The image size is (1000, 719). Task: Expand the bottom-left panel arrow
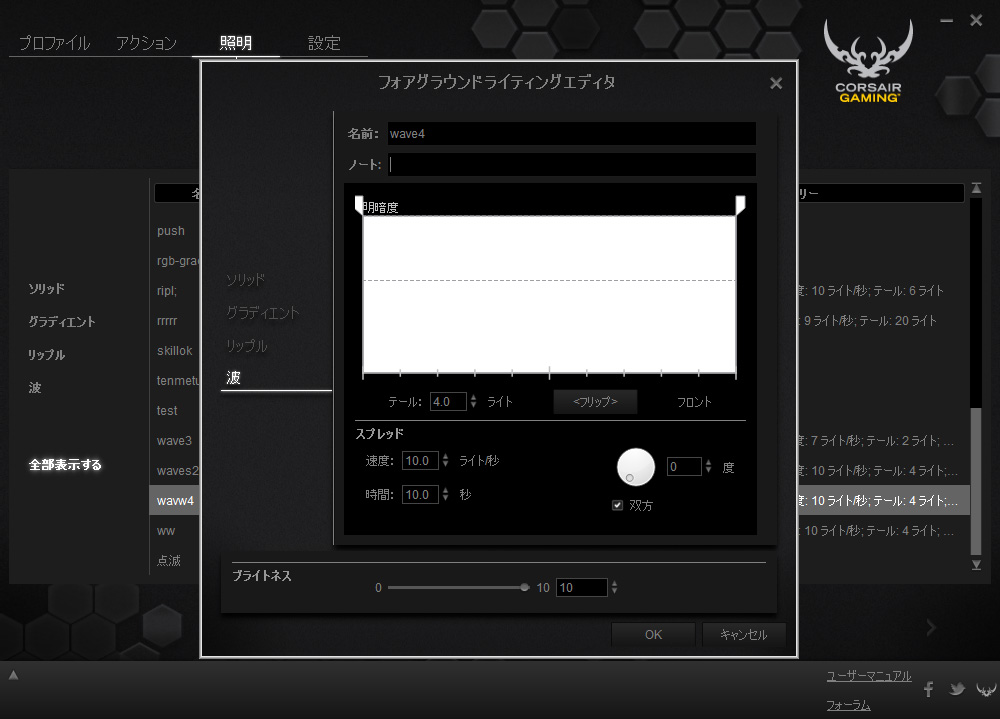pyautogui.click(x=14, y=675)
